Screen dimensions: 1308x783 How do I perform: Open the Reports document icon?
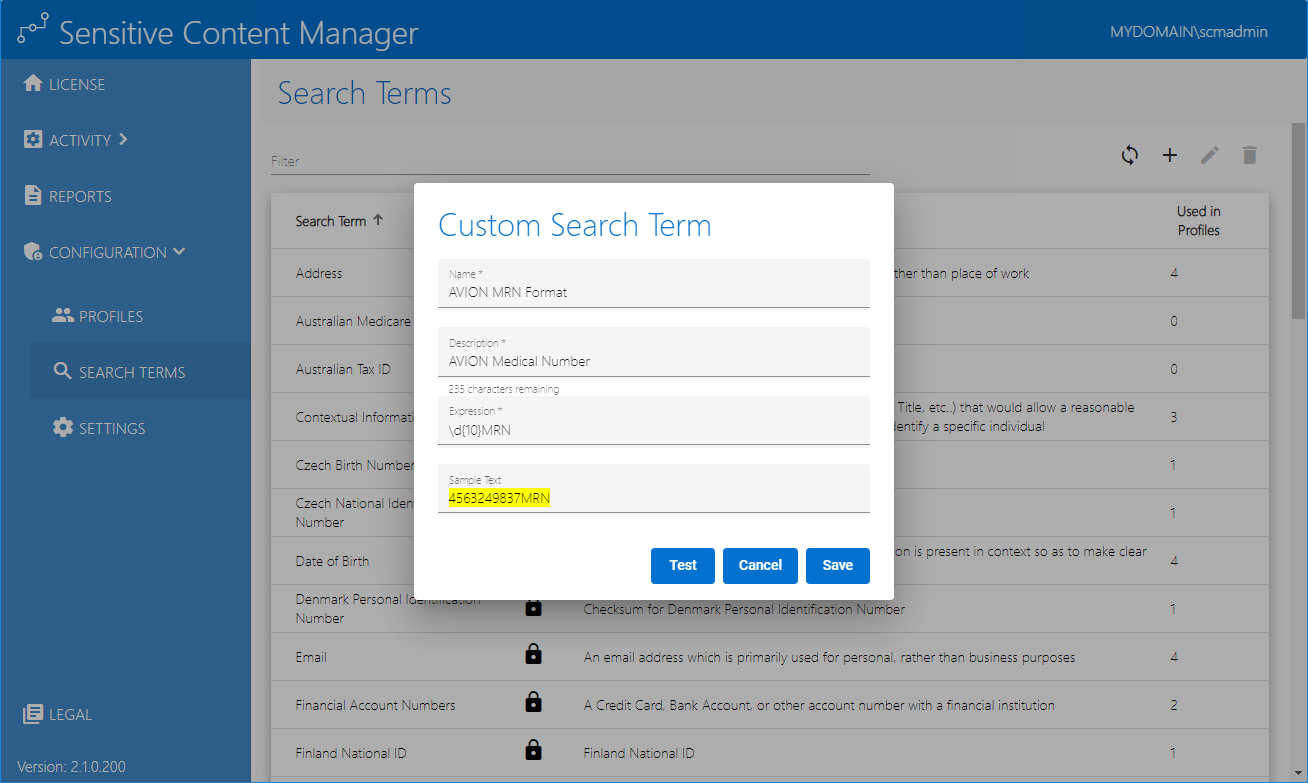coord(33,196)
